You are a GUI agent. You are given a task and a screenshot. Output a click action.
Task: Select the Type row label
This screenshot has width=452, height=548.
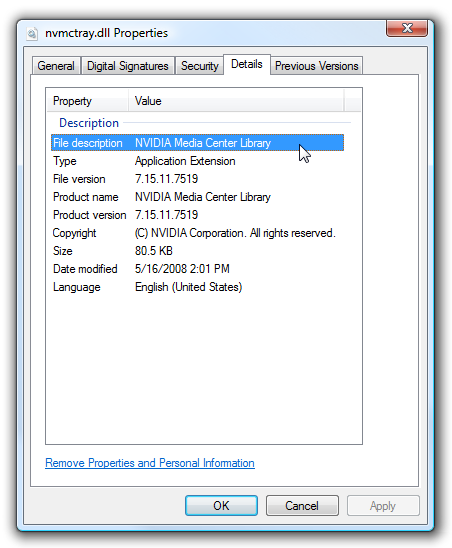[x=65, y=161]
